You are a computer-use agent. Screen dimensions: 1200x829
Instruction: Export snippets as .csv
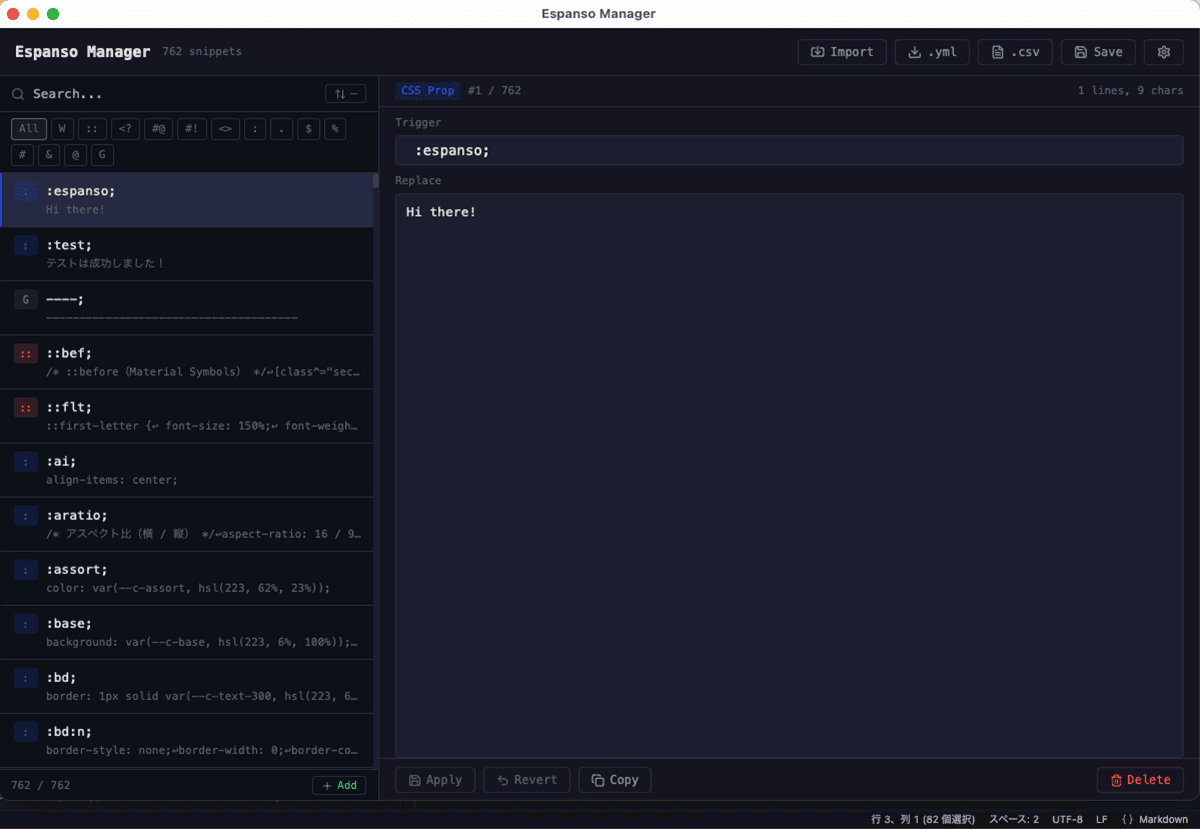point(1015,52)
